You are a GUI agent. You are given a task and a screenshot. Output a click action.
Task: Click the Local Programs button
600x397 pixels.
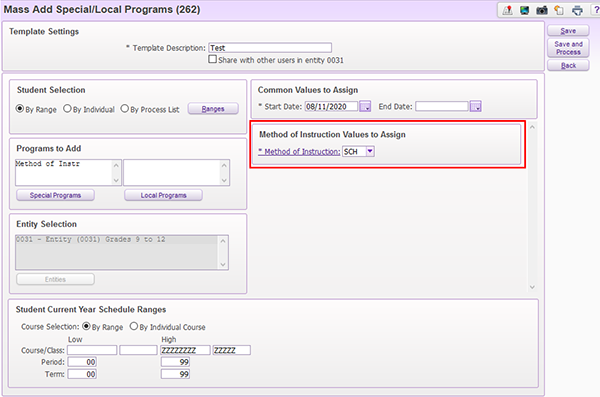tap(163, 195)
